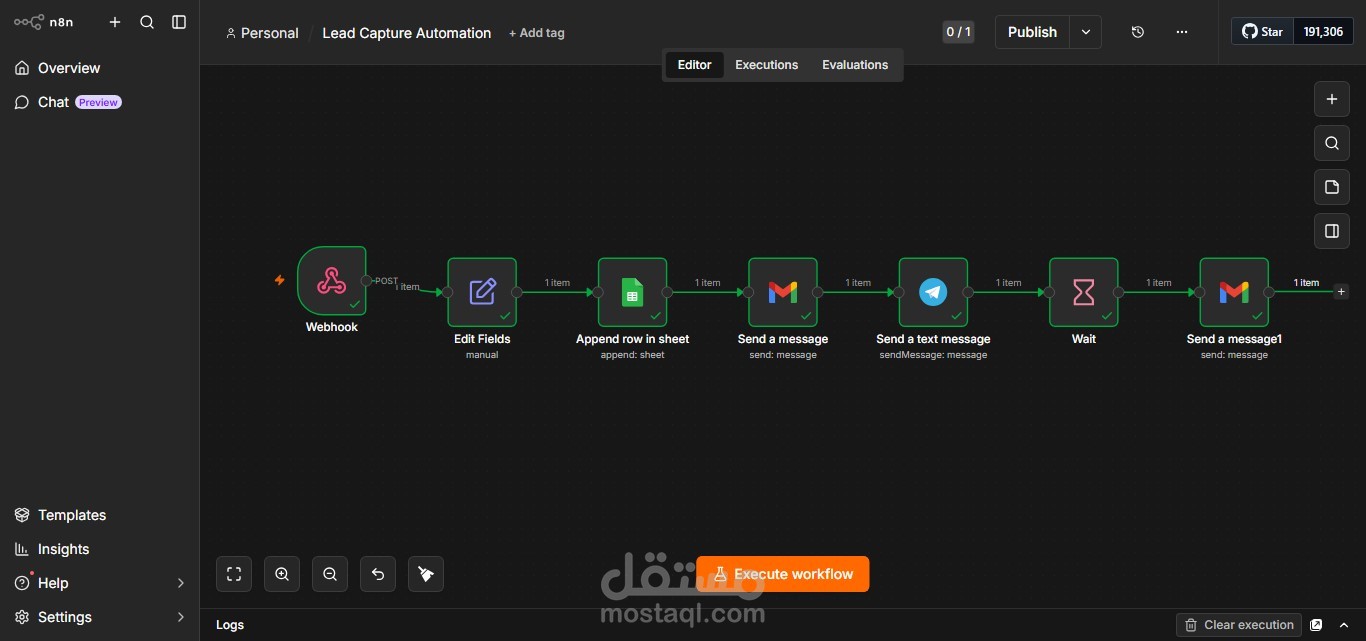Click the orange trigger lightning bolt icon
This screenshot has height=641, width=1366.
280,280
